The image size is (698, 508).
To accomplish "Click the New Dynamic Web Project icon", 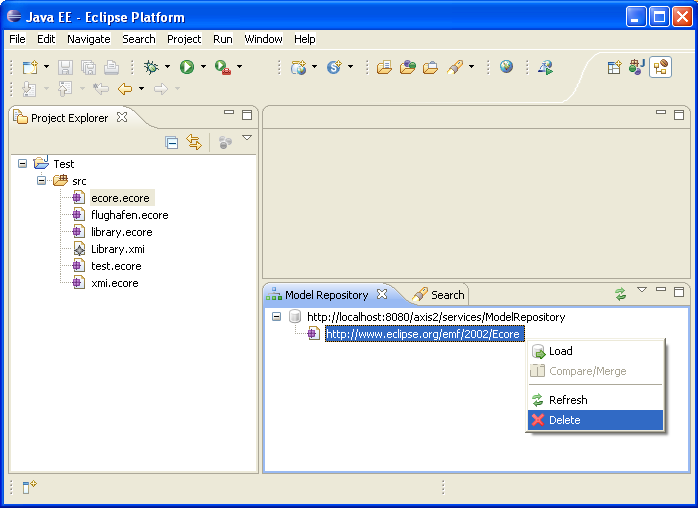I will pos(299,67).
